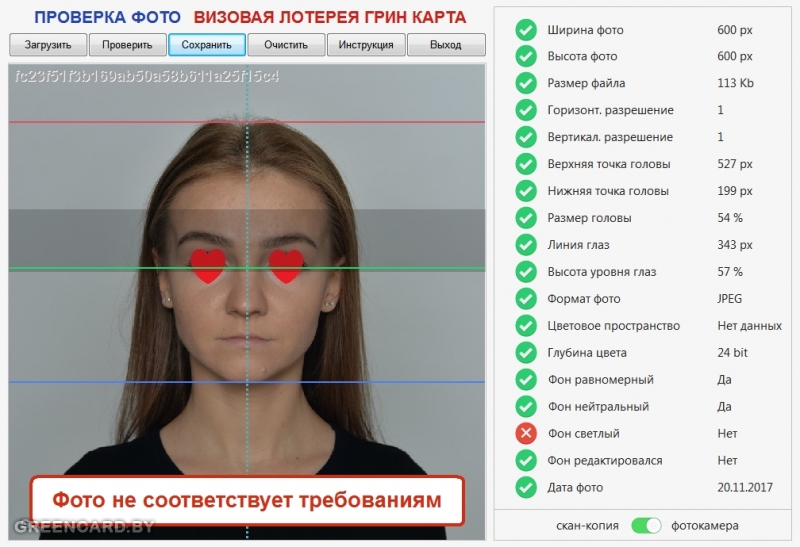
Task: Click the green check next to Ширина фото
Action: pos(526,30)
